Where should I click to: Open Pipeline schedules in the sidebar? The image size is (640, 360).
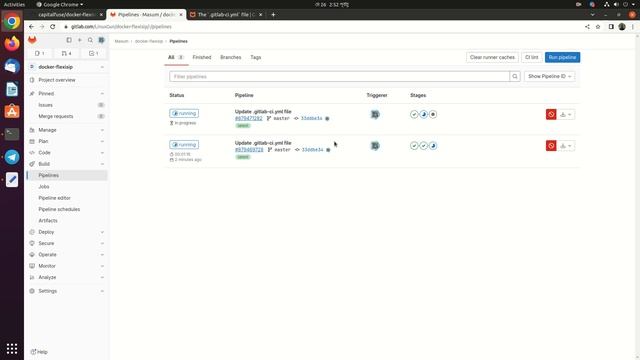coord(67,209)
